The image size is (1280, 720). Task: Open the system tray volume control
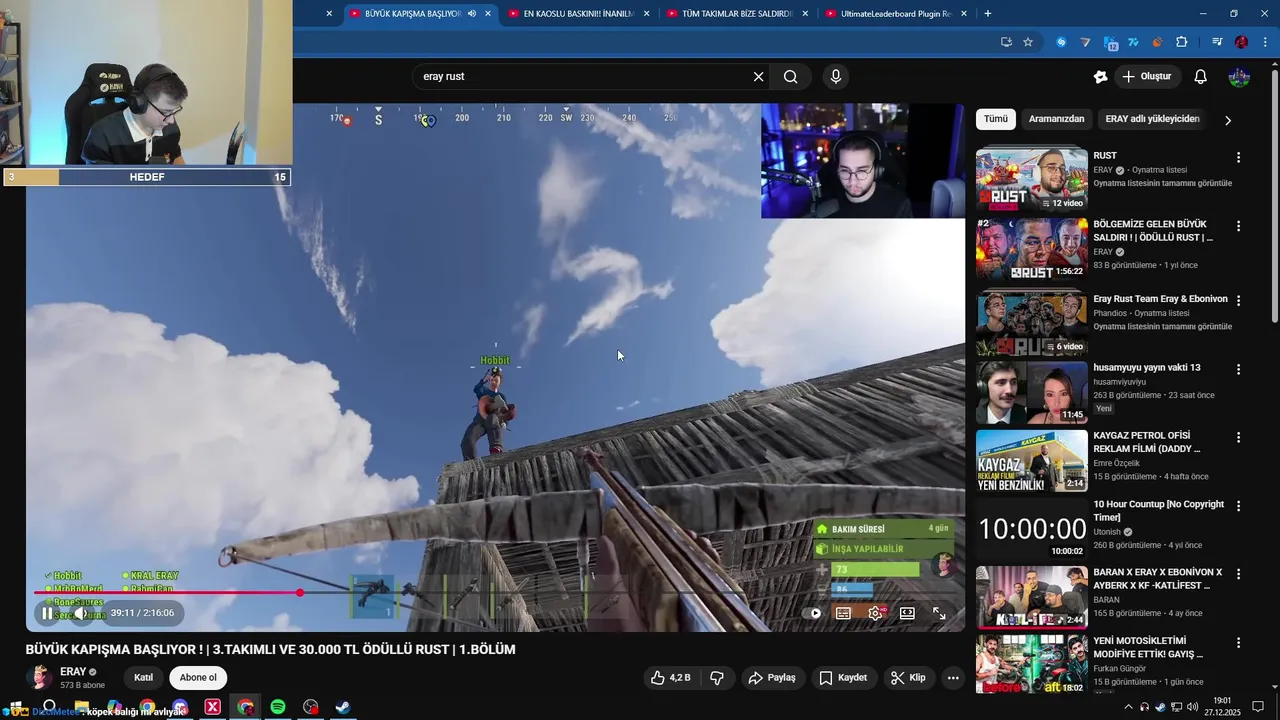click(x=1193, y=707)
